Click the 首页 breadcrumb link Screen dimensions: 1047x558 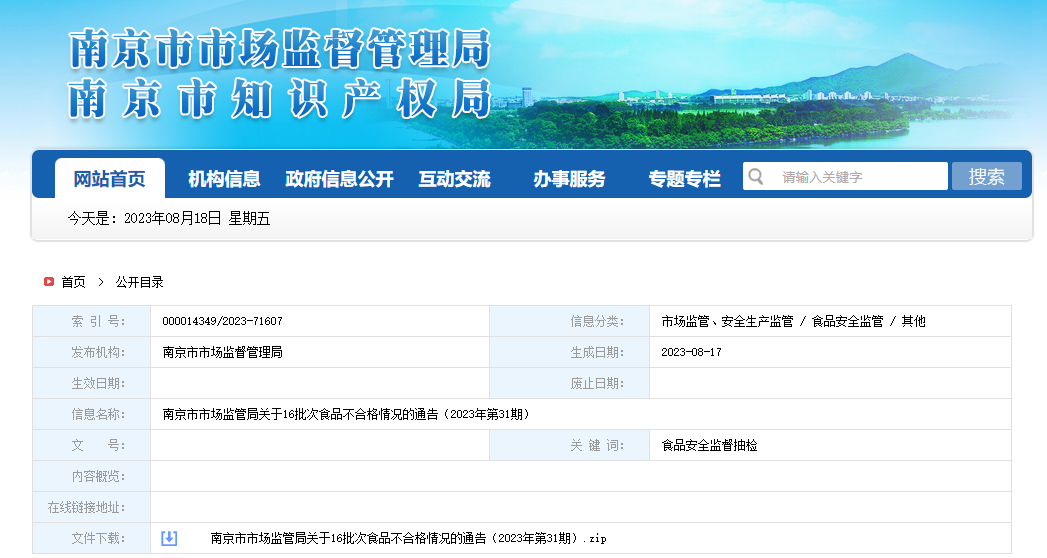coord(73,282)
